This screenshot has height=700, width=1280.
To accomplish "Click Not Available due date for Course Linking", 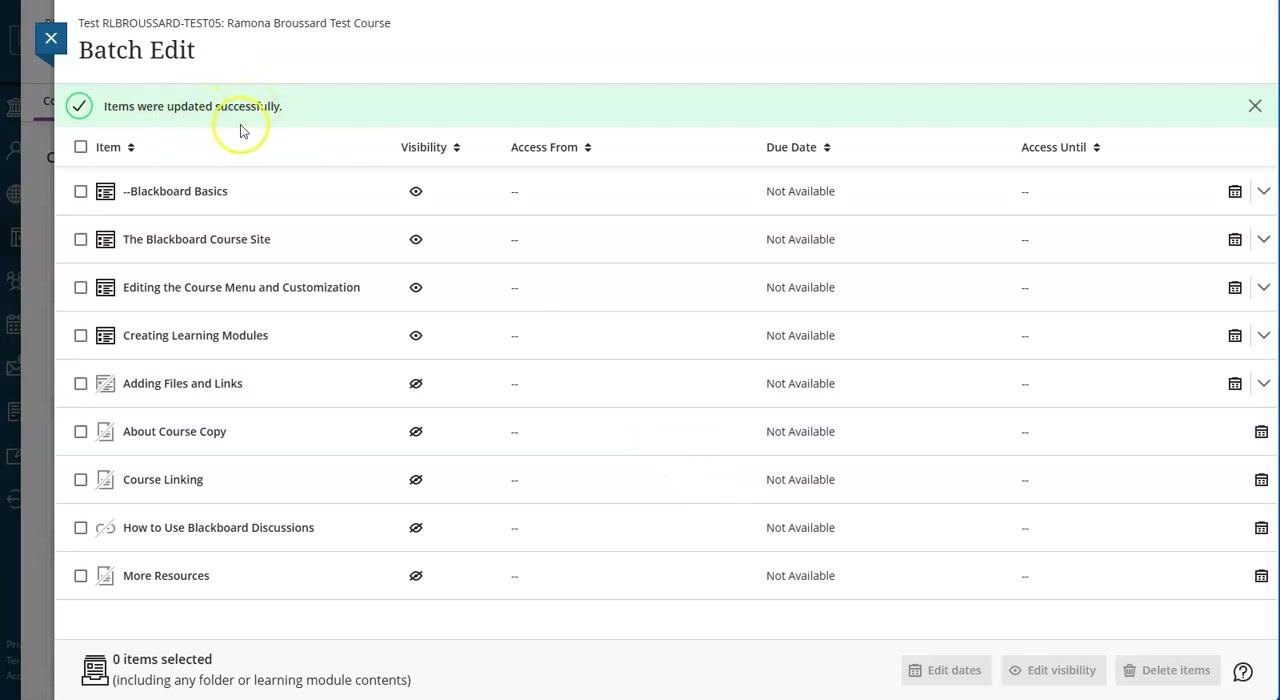I will [x=800, y=479].
